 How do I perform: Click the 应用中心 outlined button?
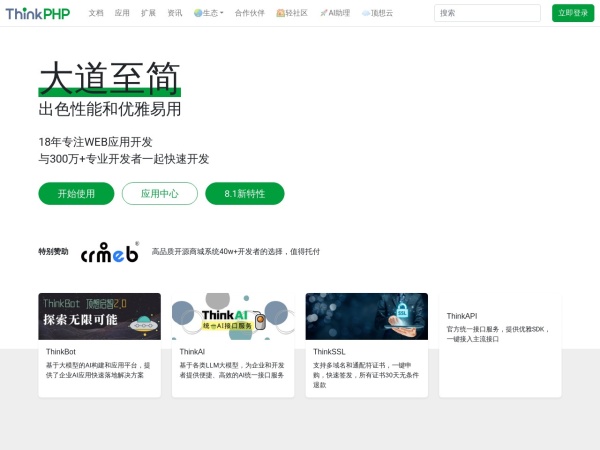pyautogui.click(x=159, y=194)
